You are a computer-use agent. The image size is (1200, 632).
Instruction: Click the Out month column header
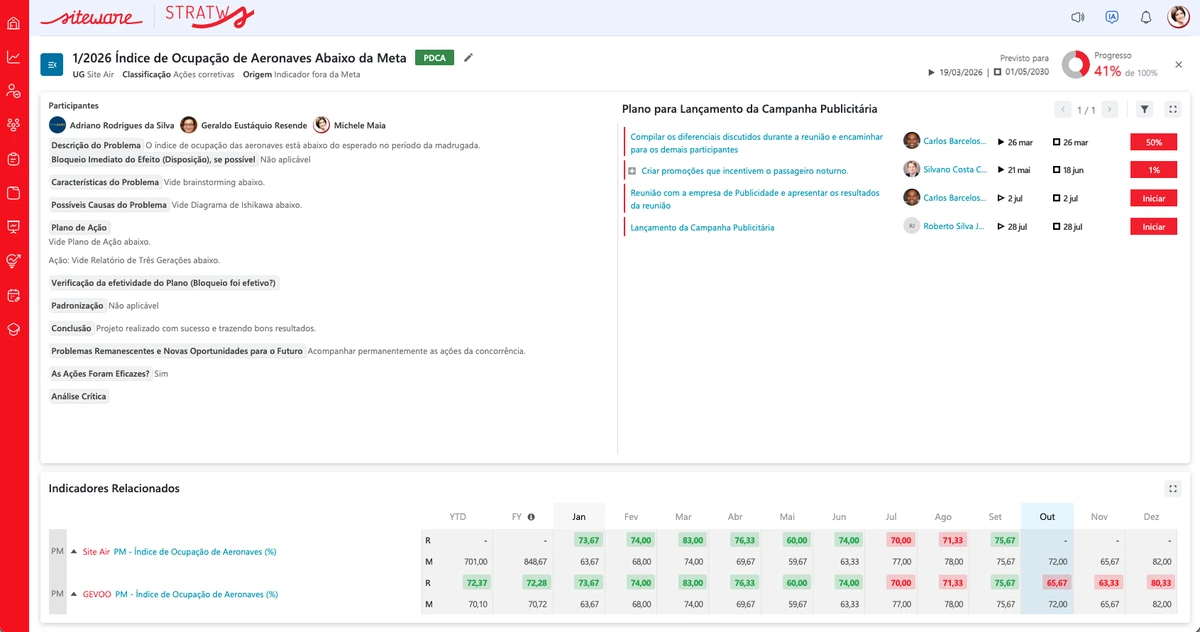pyautogui.click(x=1047, y=517)
